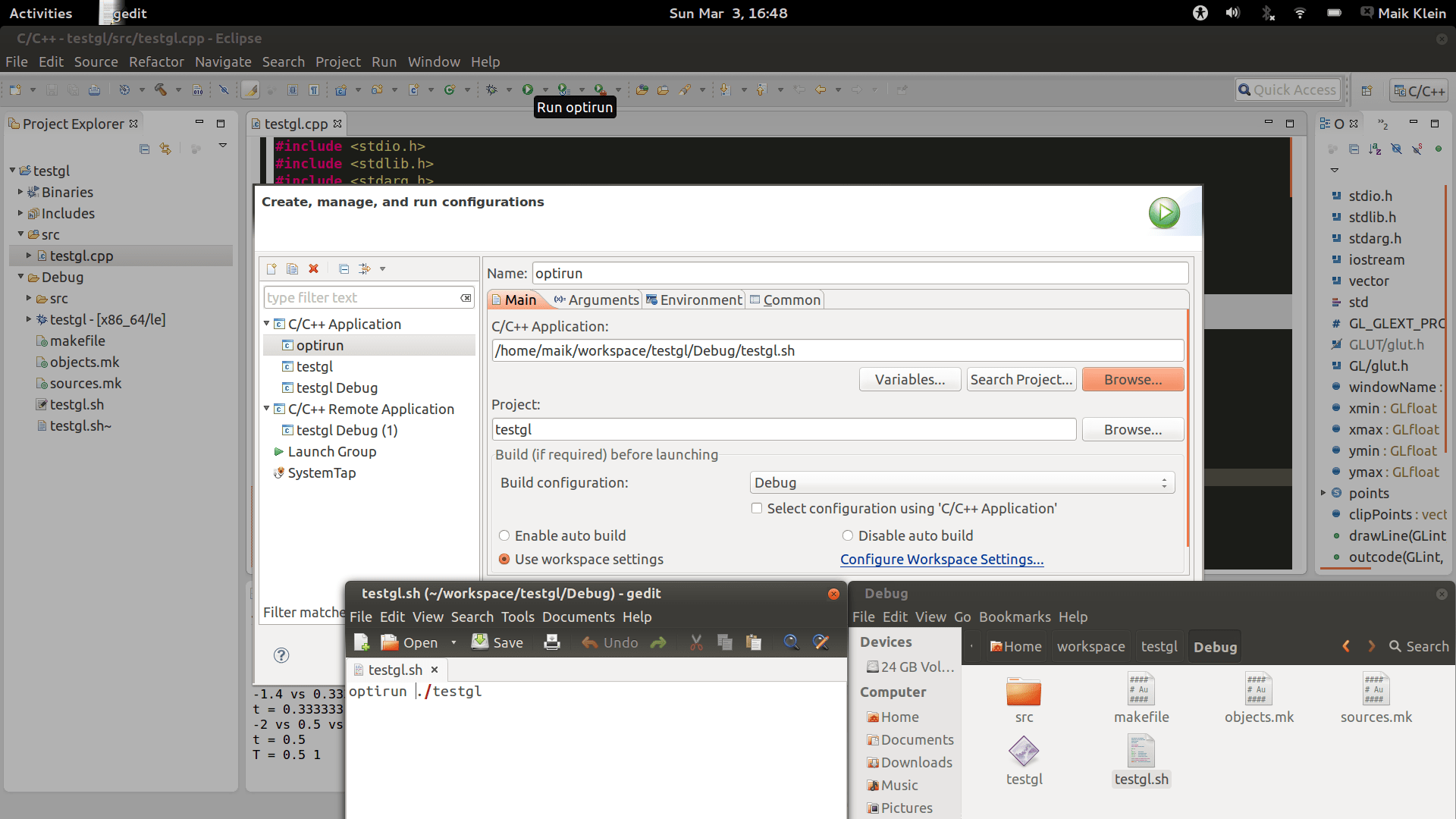
Task: Select the 'Enable auto build' option
Action: [x=504, y=535]
